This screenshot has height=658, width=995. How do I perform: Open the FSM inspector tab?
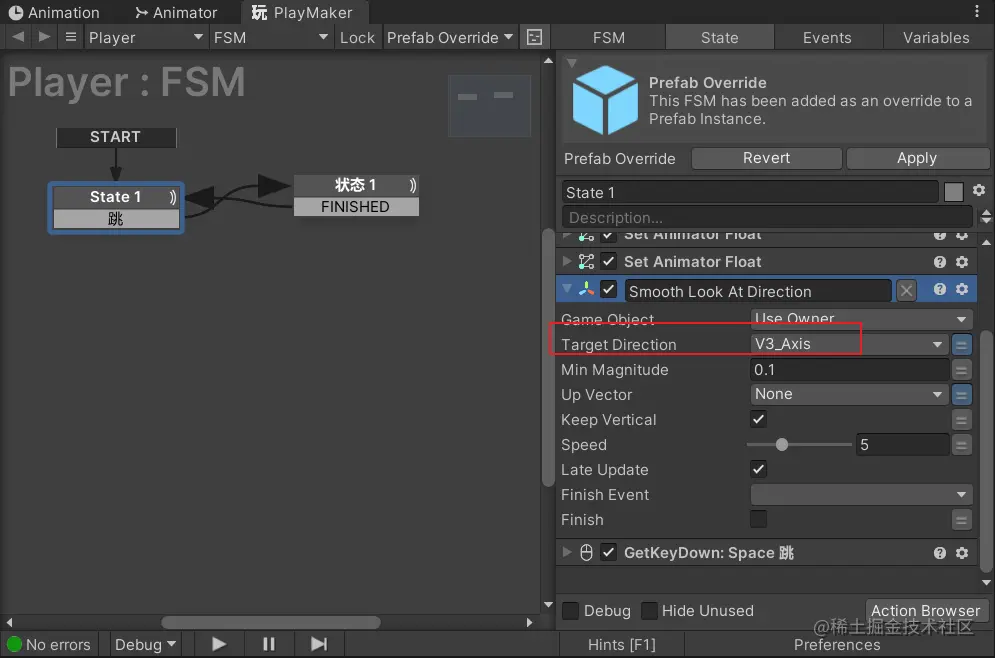click(609, 37)
